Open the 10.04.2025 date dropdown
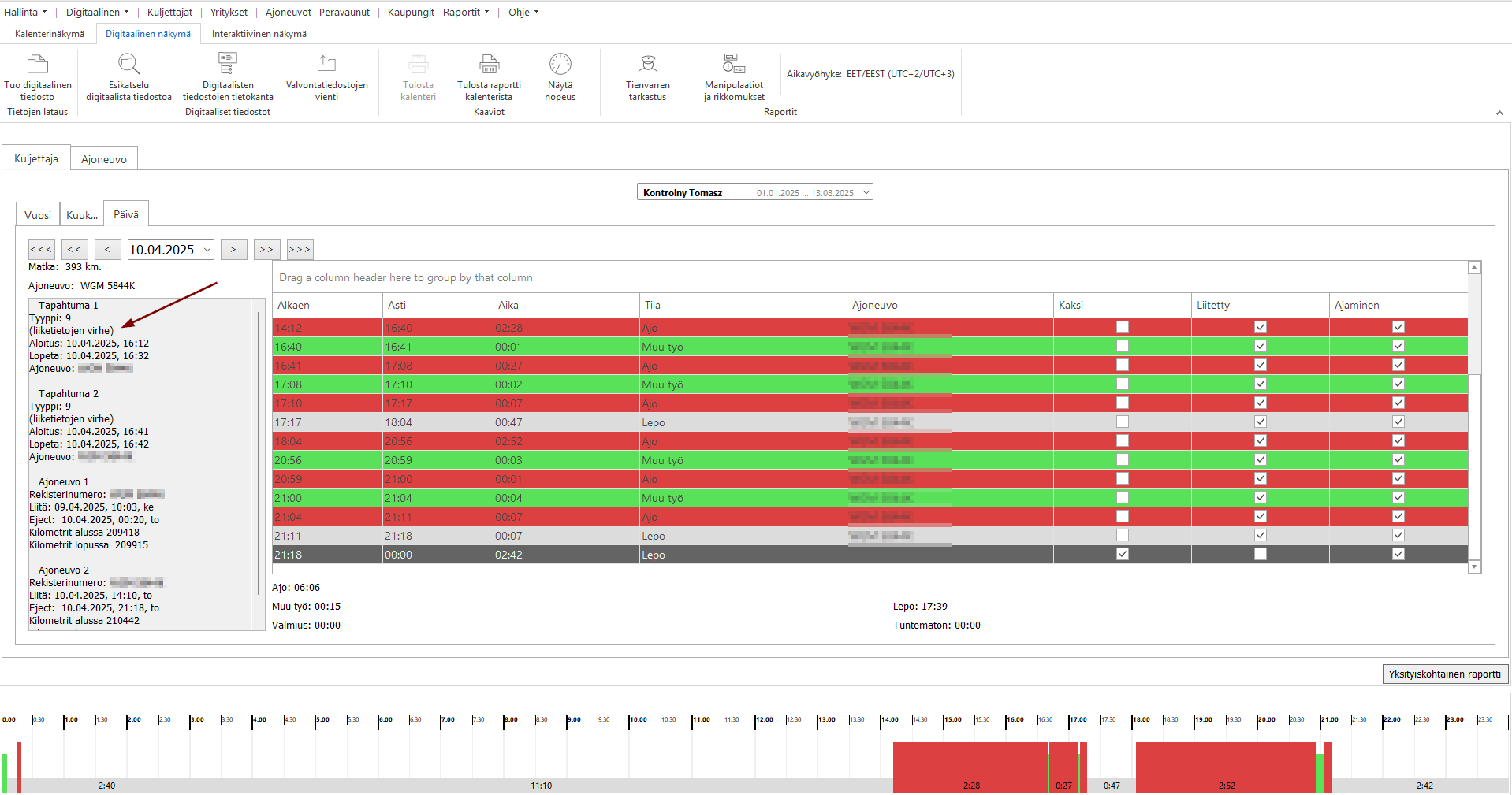The image size is (1512, 795). [x=207, y=250]
